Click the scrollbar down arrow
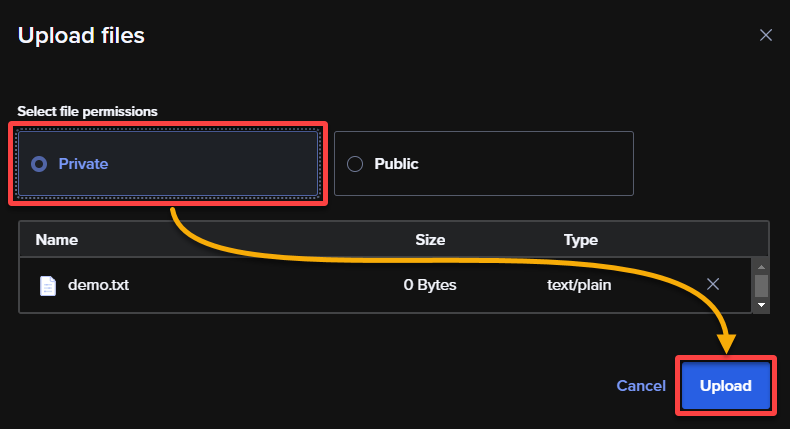 pos(761,305)
